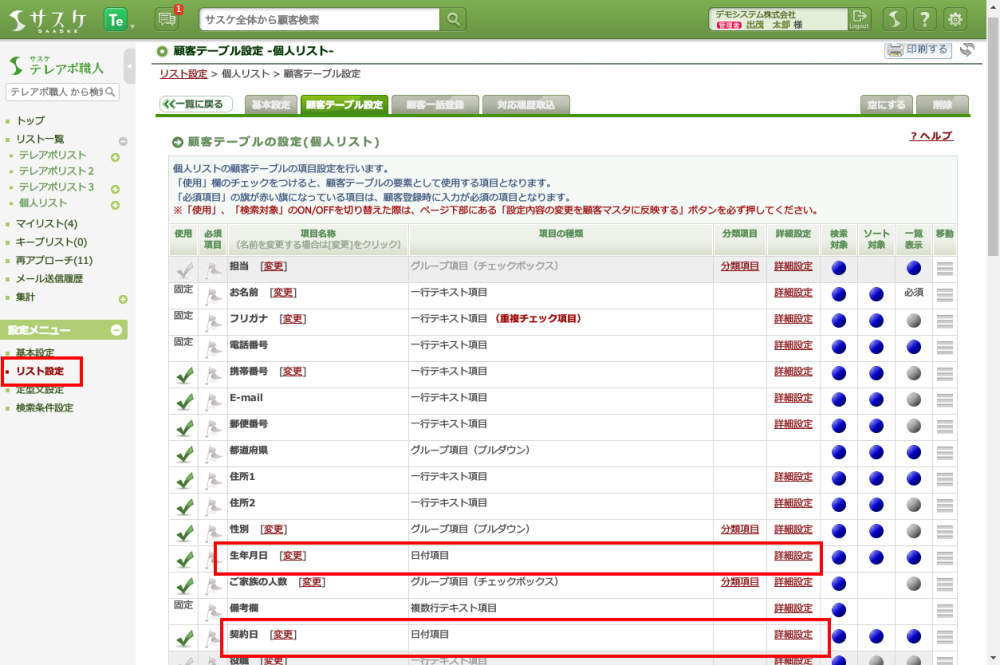
Task: Collapse the 設定メニュー section
Action: tap(116, 330)
